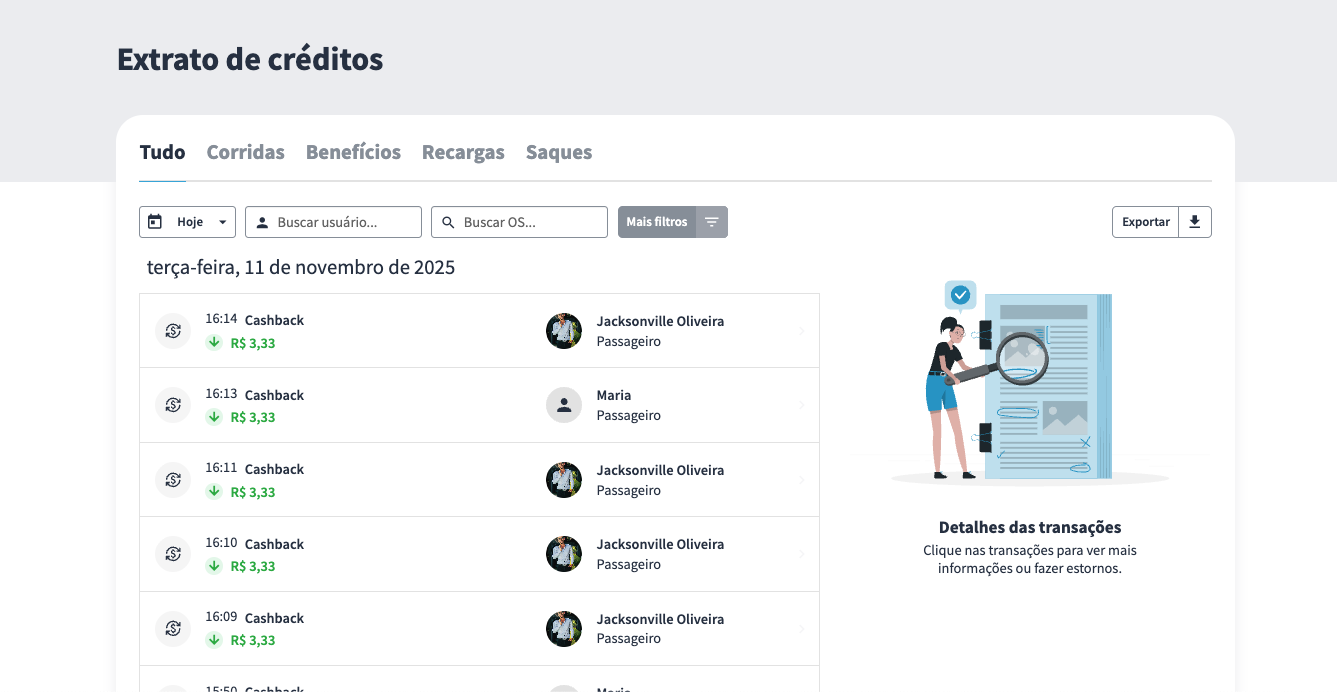Viewport: 1337px width, 692px height.
Task: Click the Exportar button
Action: tap(1145, 222)
